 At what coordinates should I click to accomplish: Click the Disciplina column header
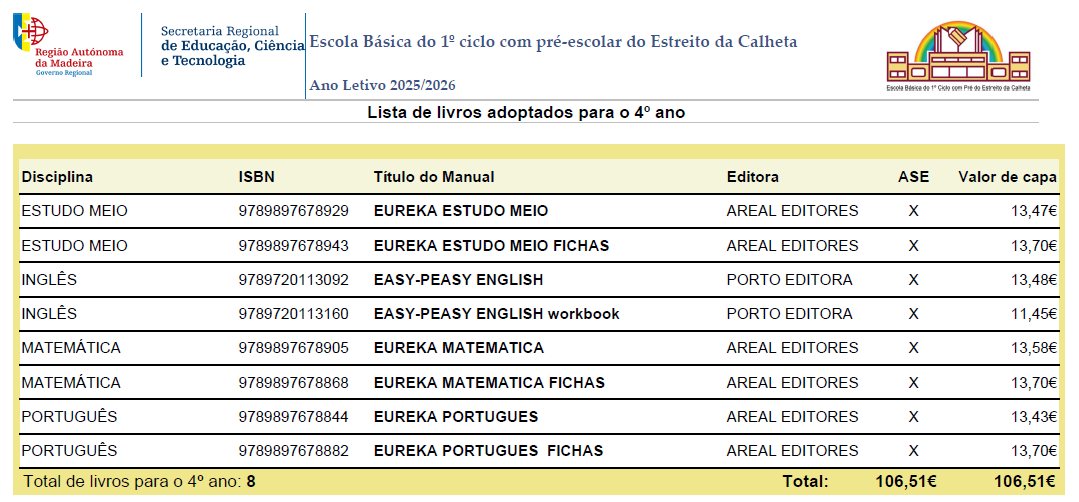pos(57,177)
